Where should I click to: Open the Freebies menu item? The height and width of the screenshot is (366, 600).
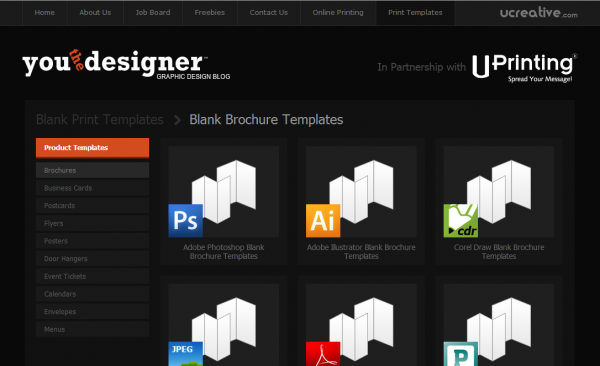pos(210,13)
